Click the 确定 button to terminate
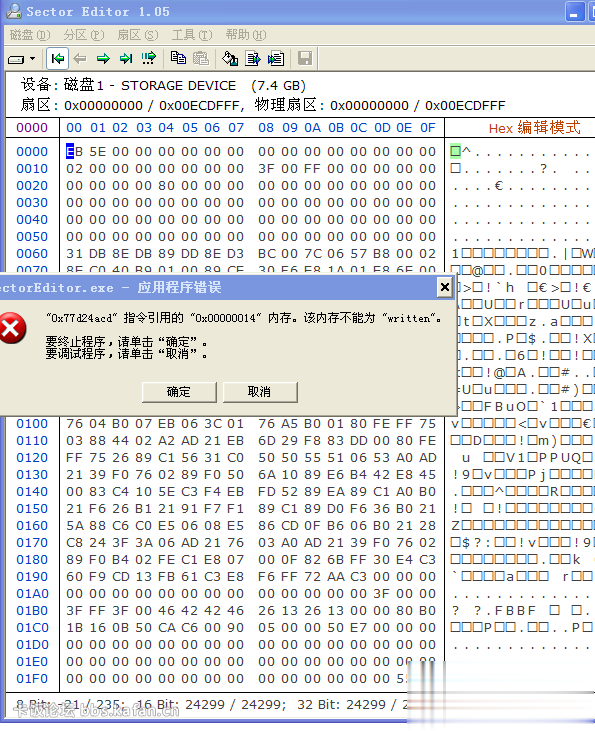The height and width of the screenshot is (731, 595). click(x=179, y=392)
